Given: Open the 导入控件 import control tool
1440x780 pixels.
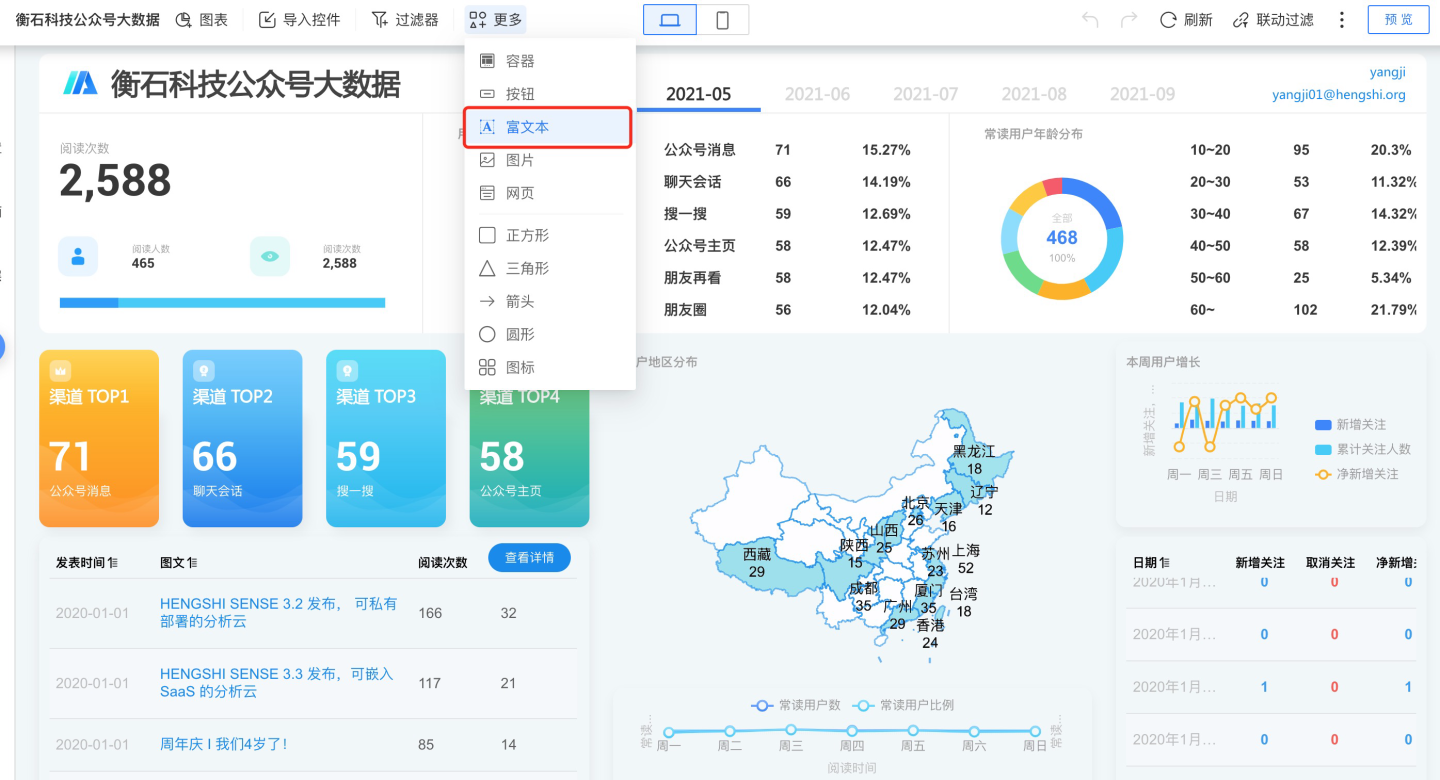Looking at the screenshot, I should (299, 20).
